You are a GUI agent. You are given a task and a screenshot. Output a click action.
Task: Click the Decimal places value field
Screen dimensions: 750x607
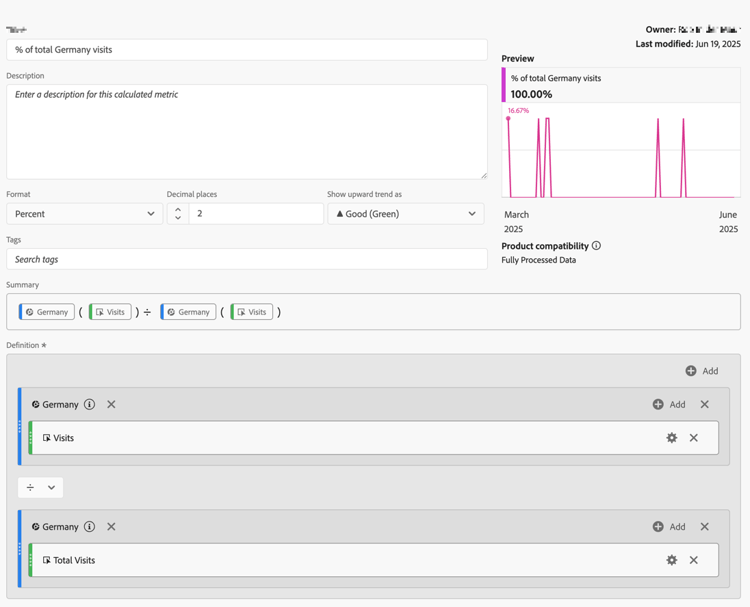click(x=256, y=214)
